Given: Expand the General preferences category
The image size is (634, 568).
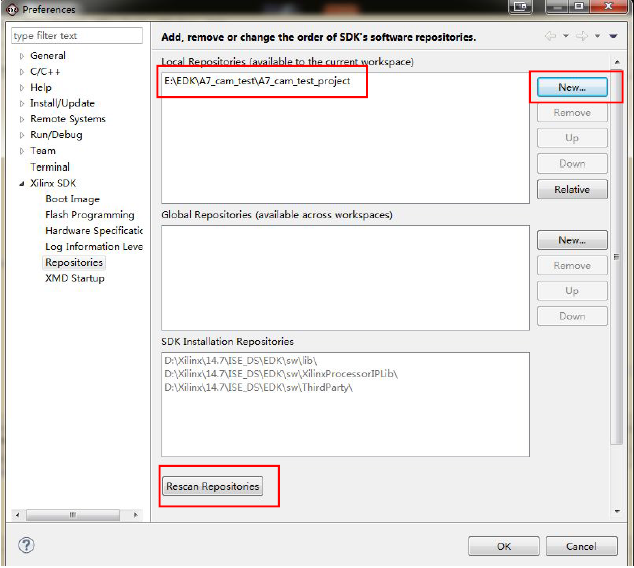Looking at the screenshot, I should (22, 56).
